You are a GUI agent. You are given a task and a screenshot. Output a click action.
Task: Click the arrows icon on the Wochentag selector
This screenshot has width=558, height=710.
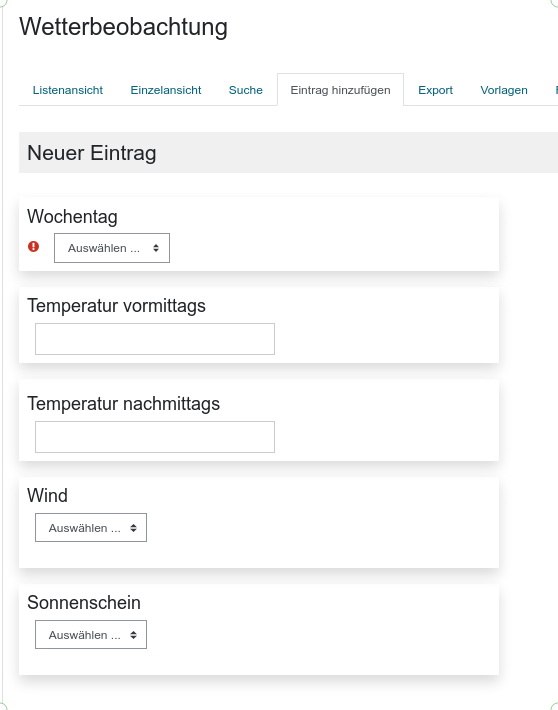click(156, 248)
